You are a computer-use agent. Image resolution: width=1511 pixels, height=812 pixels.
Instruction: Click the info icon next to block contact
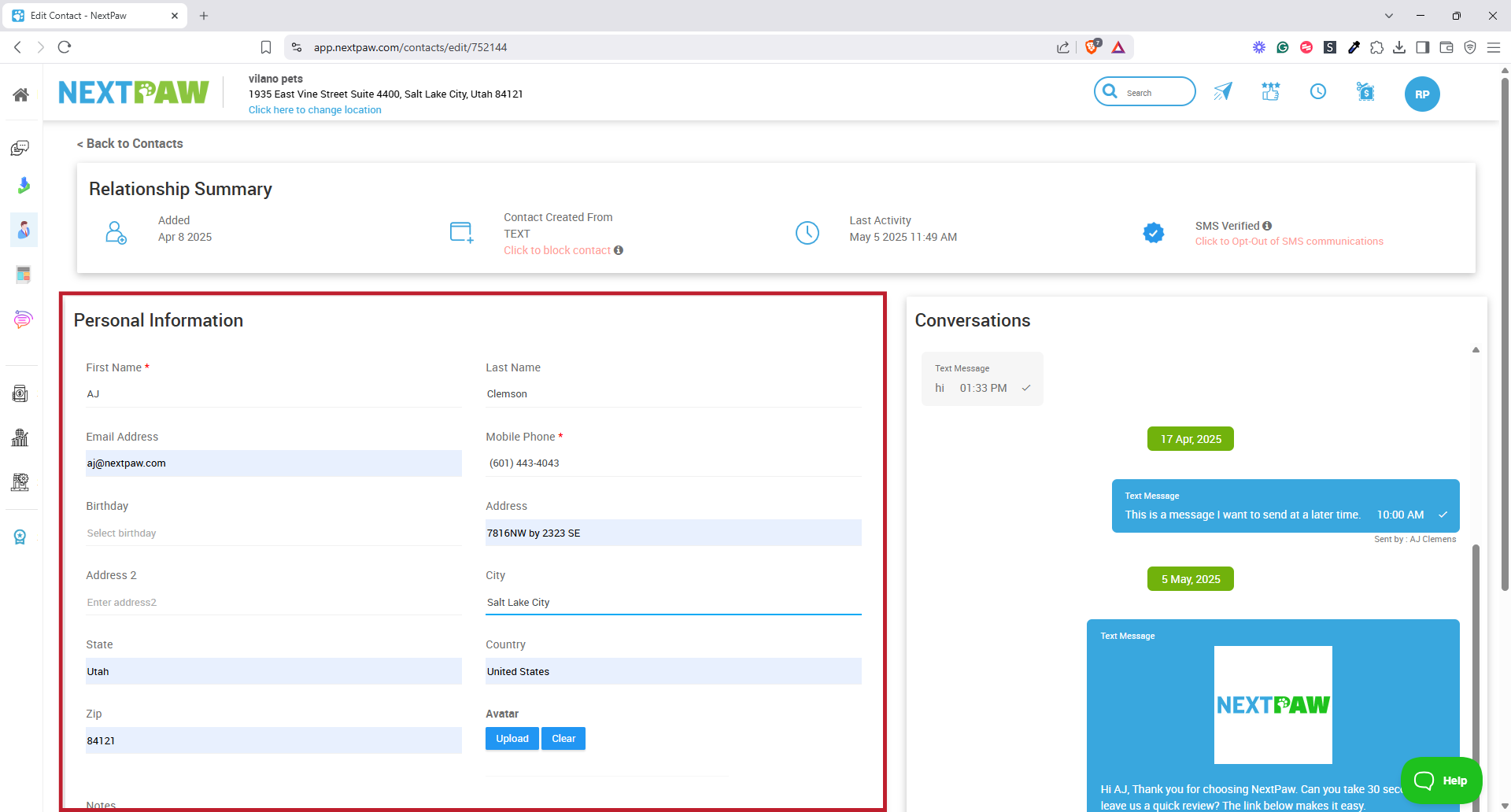click(619, 250)
